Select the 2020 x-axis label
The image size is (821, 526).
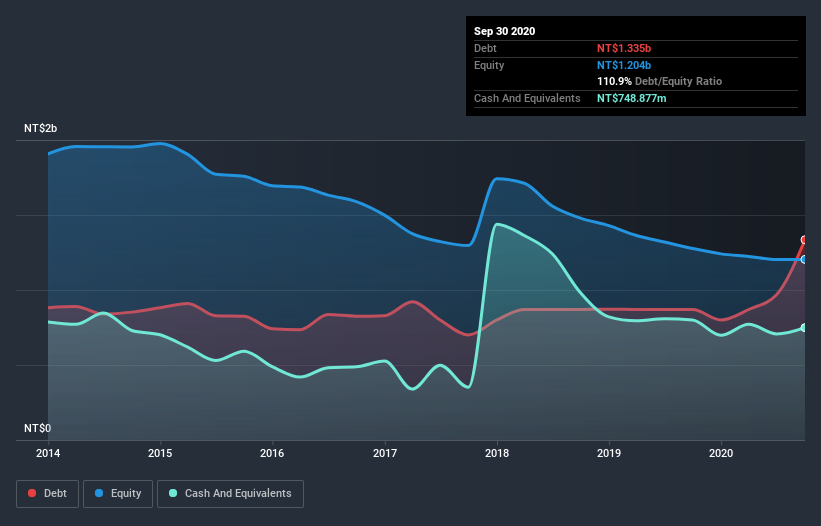(721, 453)
